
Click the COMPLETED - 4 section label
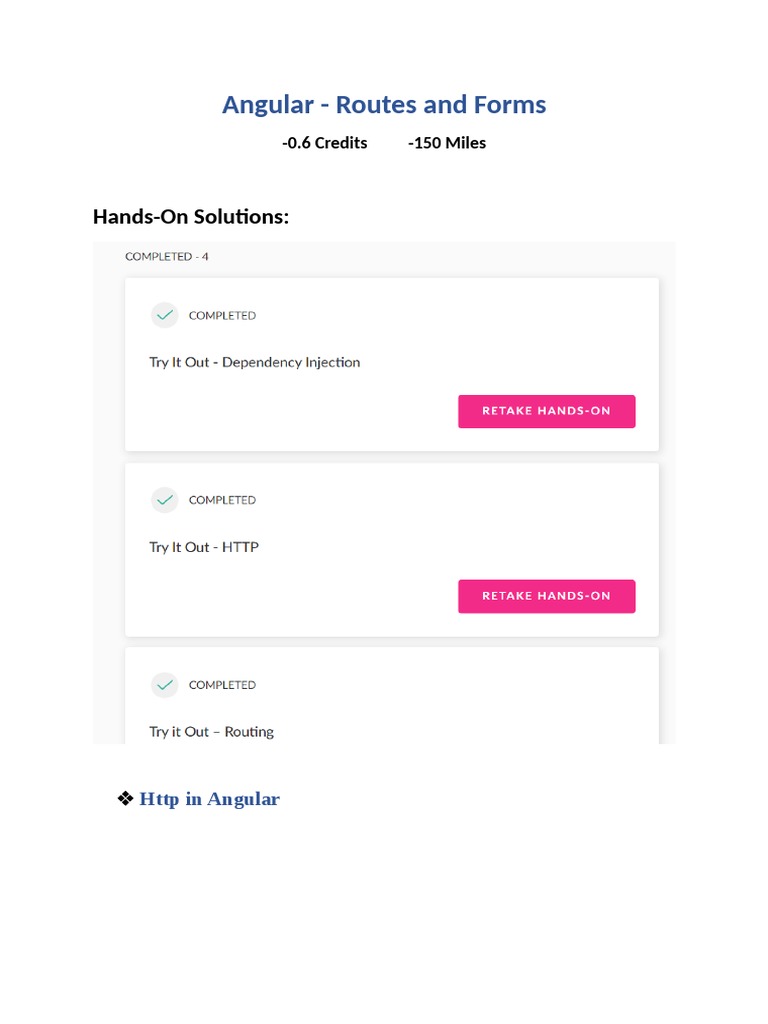coord(167,257)
